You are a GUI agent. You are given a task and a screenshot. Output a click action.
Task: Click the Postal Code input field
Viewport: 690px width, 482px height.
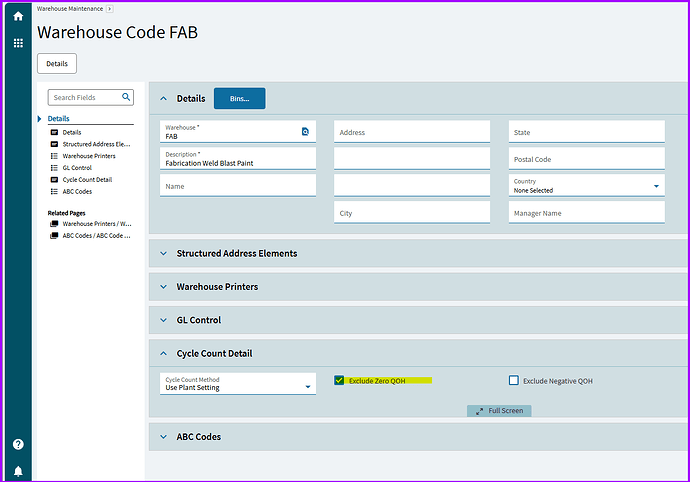click(x=587, y=158)
